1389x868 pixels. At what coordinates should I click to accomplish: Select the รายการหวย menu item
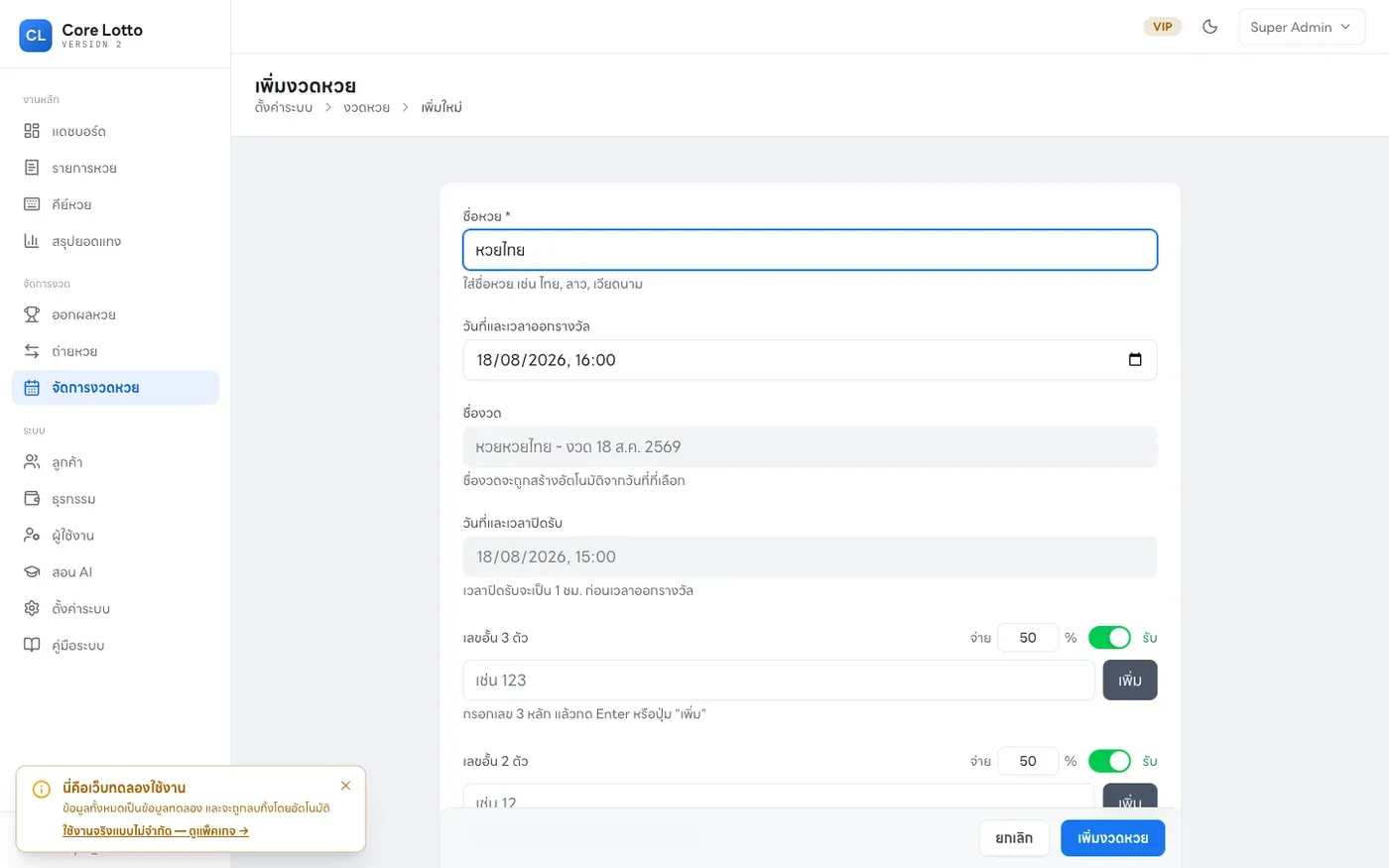tap(115, 168)
